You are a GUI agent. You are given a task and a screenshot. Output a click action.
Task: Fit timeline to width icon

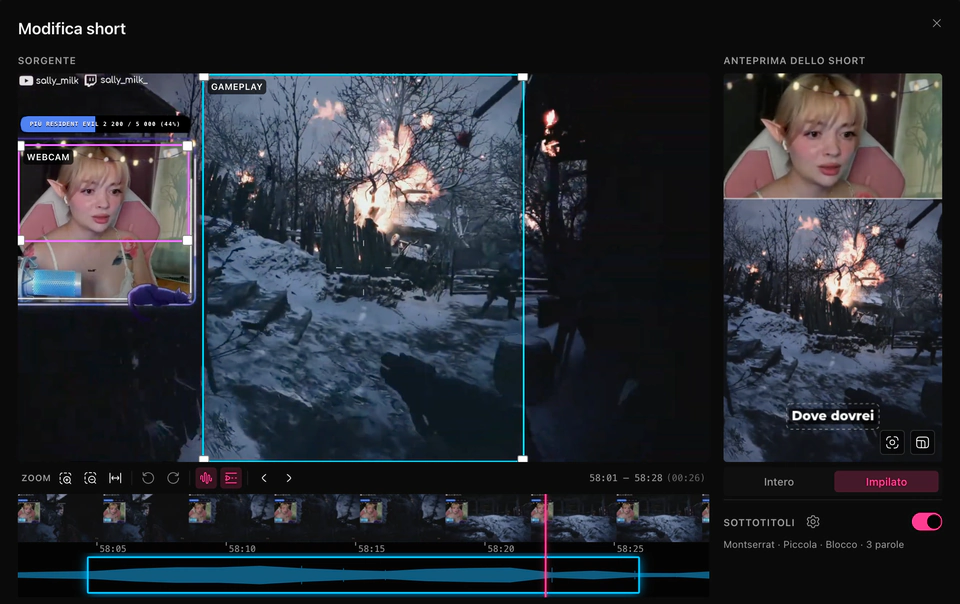tap(115, 479)
